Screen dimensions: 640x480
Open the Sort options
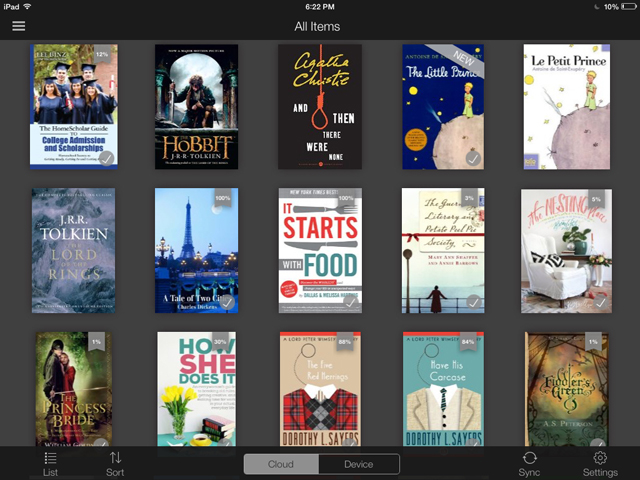115,464
